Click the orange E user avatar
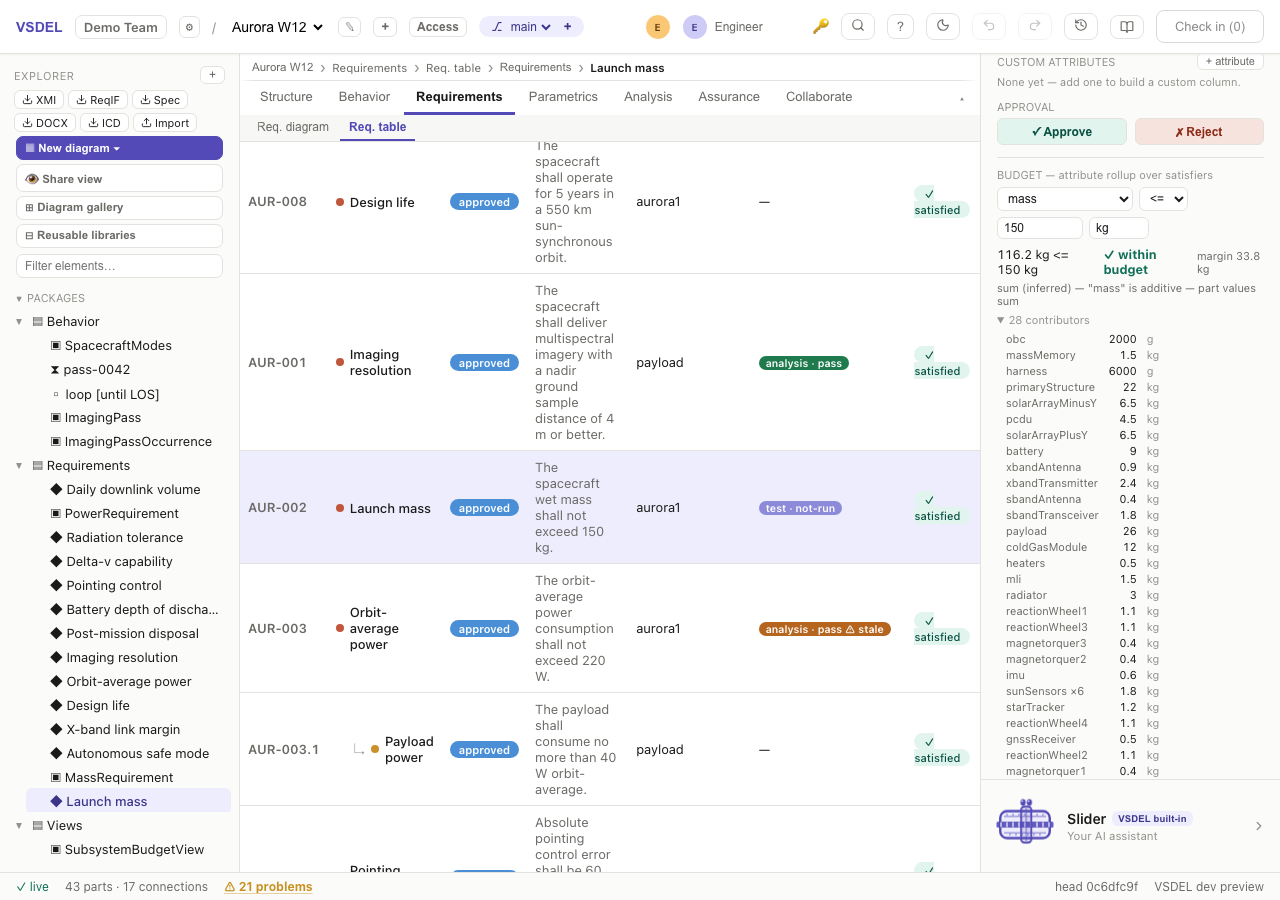 click(x=657, y=27)
